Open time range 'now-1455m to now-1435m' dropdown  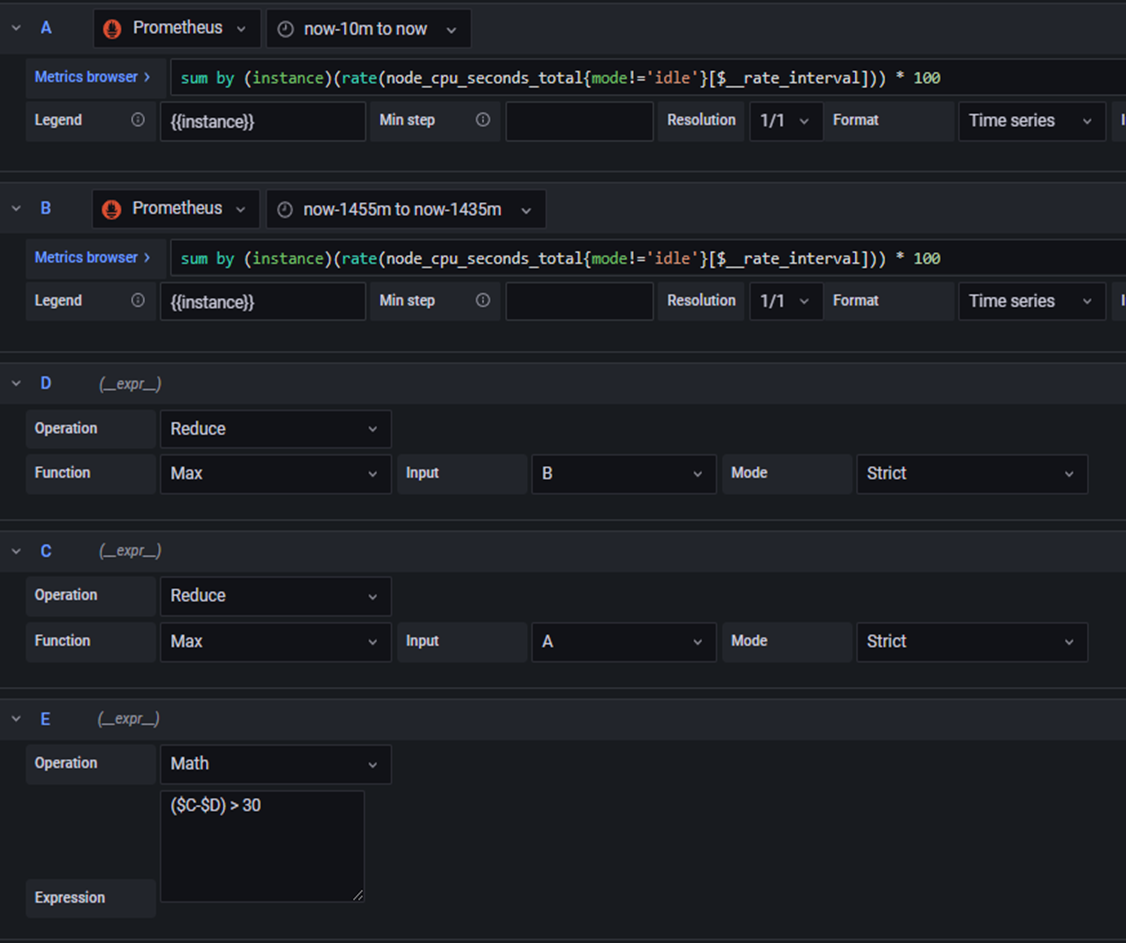tap(406, 209)
